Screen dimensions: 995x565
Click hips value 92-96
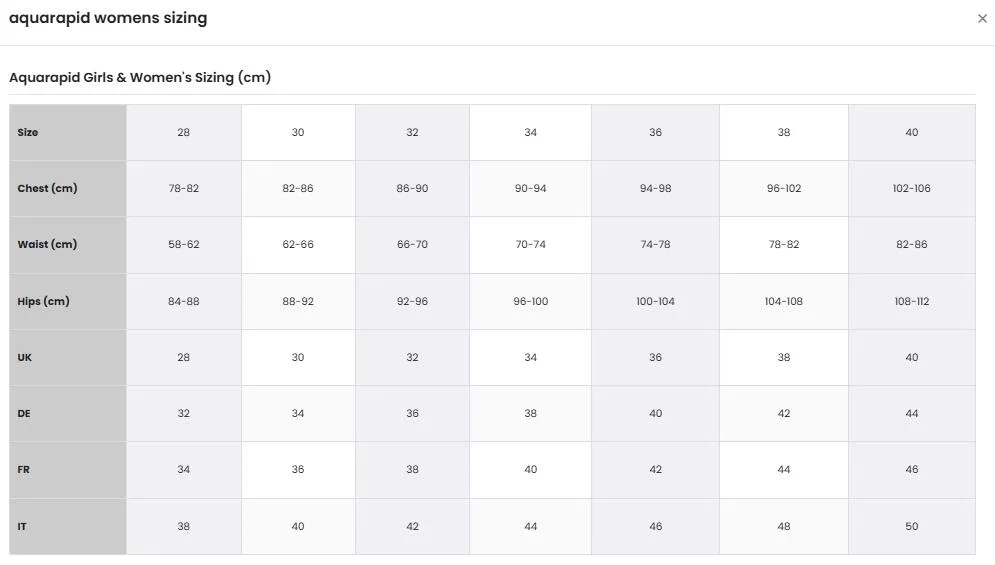(x=412, y=302)
